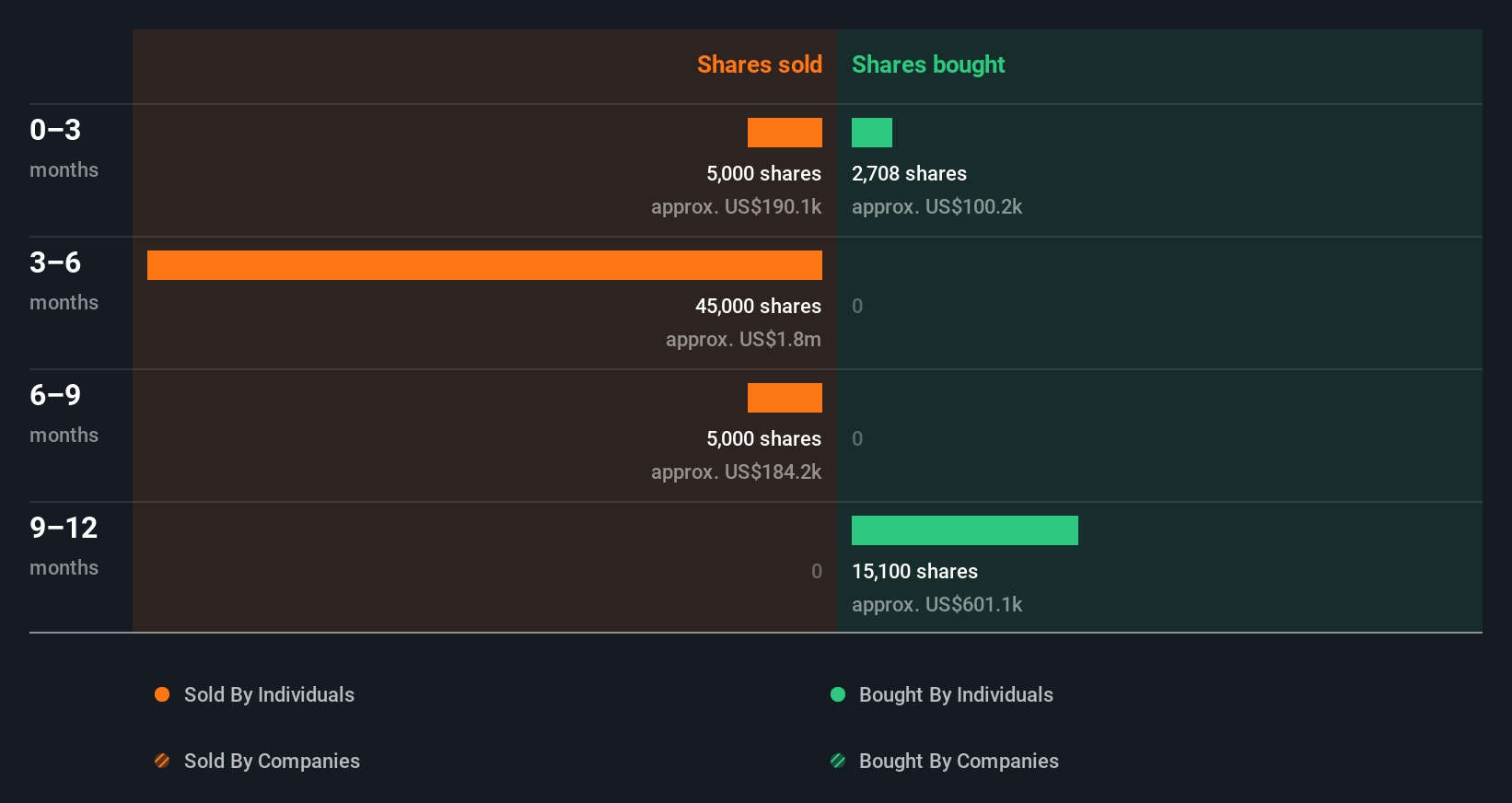Click the green bought bar for 9–12 months

click(965, 530)
